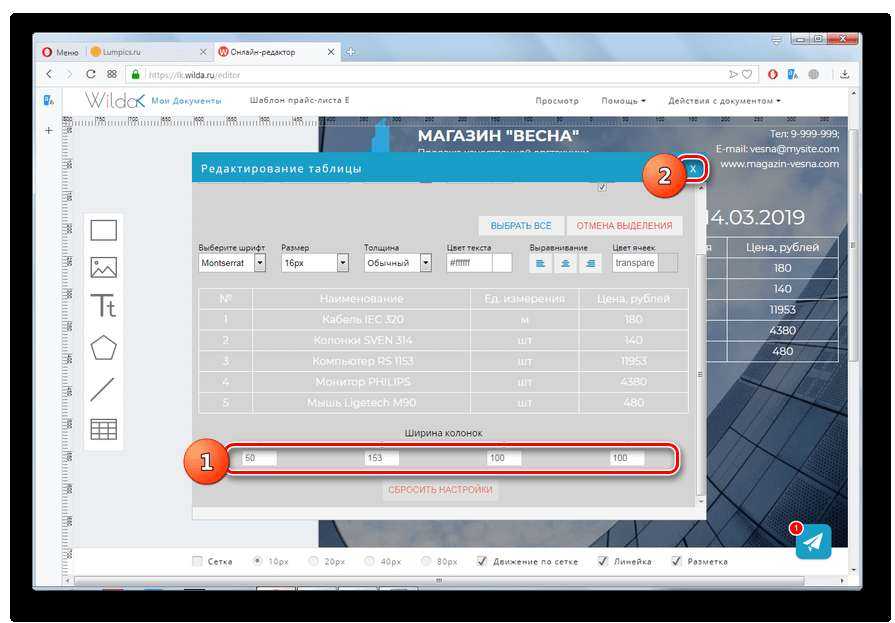Close the Lumpics.ru tab
The image size is (895, 623).
coord(203,52)
